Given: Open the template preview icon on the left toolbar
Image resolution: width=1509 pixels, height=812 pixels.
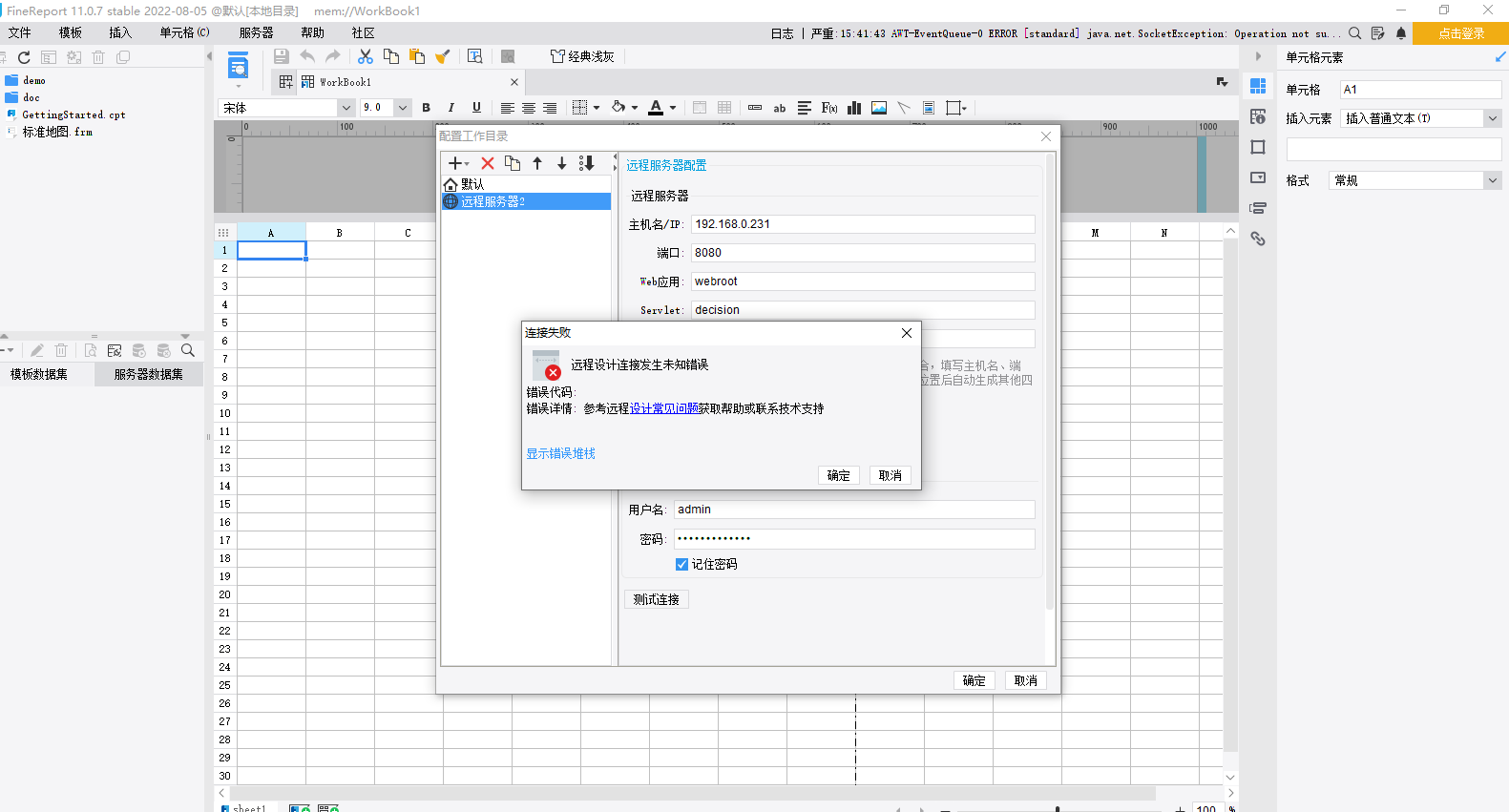Looking at the screenshot, I should pyautogui.click(x=238, y=68).
